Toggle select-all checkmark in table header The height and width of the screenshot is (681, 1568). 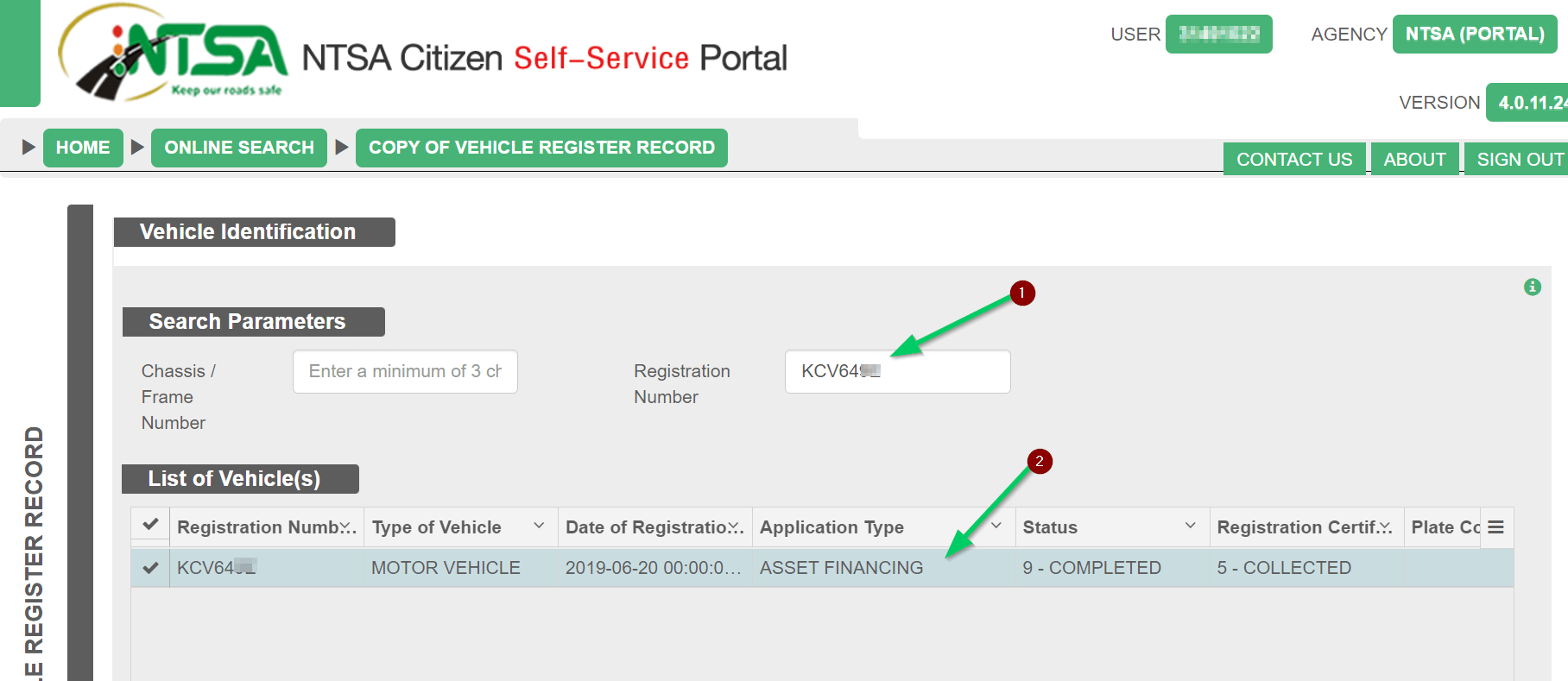150,525
